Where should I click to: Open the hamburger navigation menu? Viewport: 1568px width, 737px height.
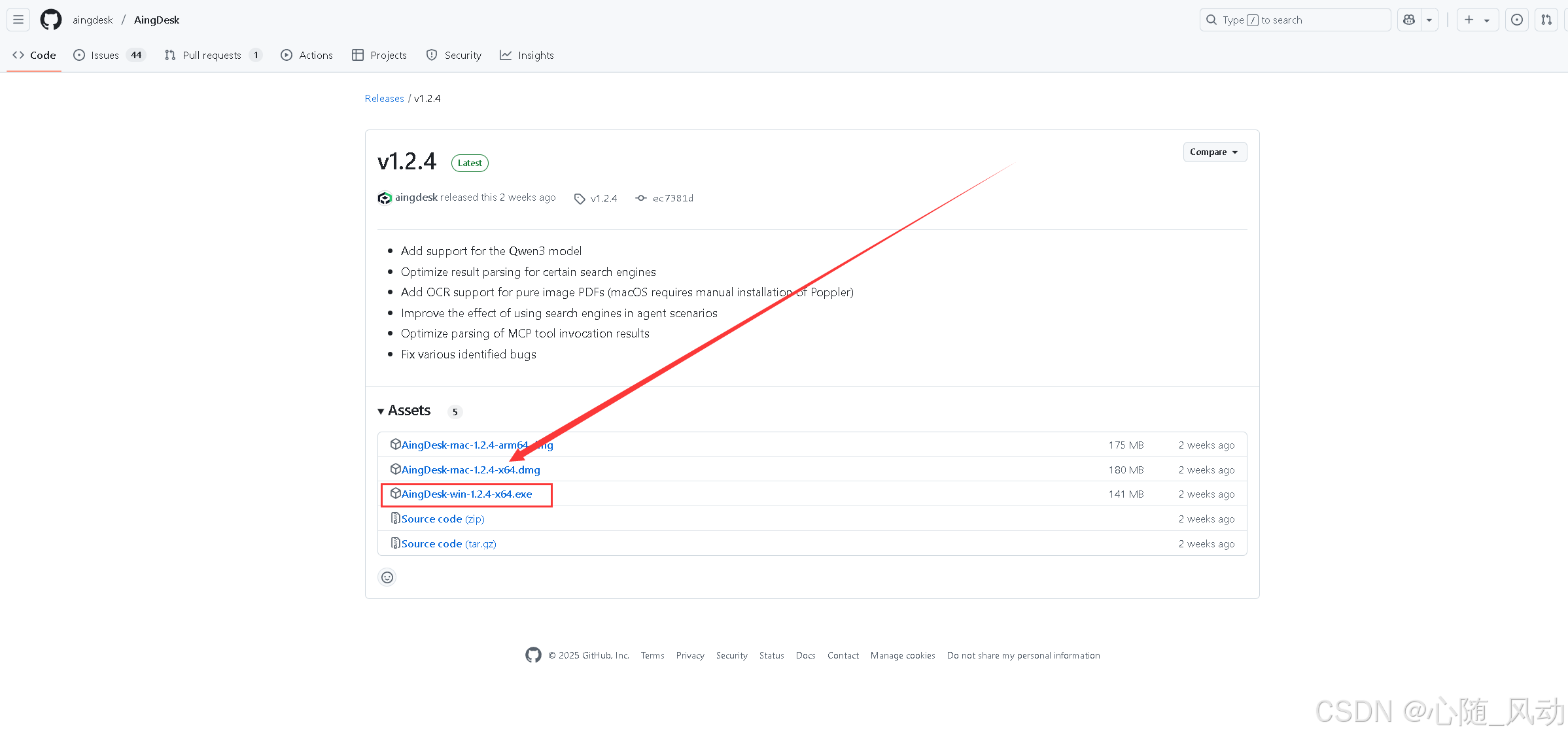[x=18, y=20]
